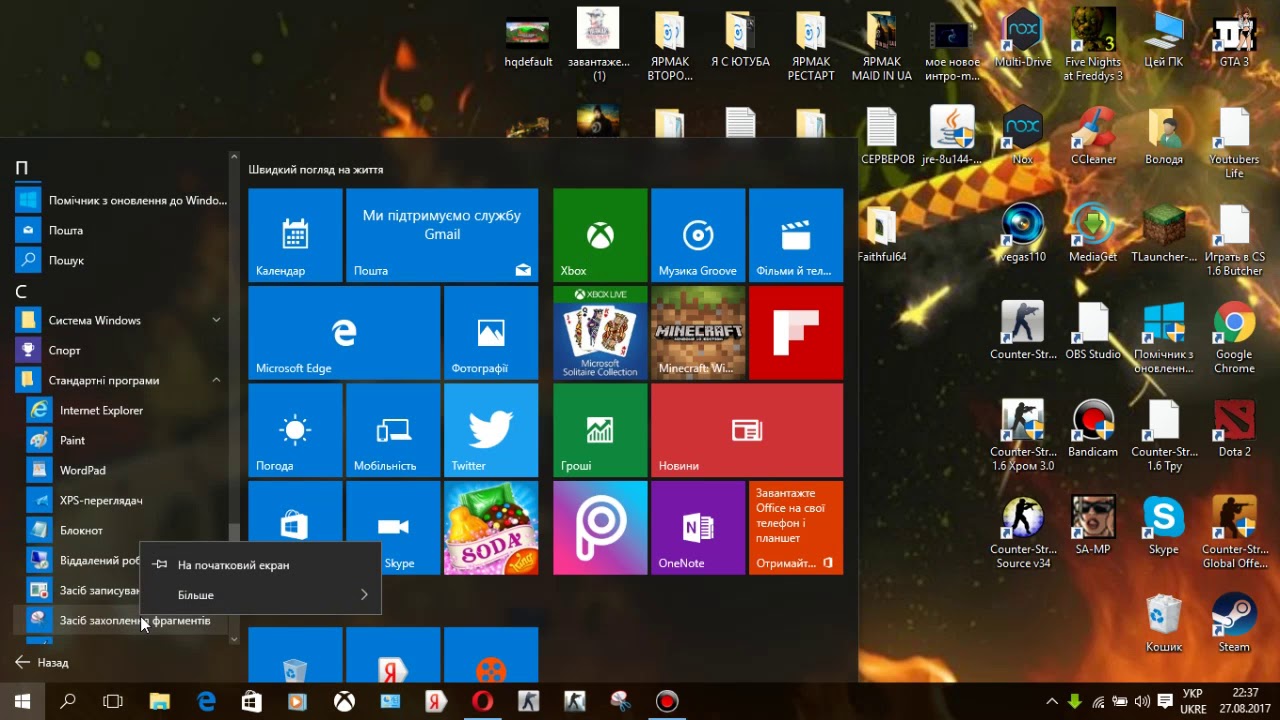This screenshot has width=1280, height=720.
Task: Open the volume control in tray
Action: tap(1142, 702)
